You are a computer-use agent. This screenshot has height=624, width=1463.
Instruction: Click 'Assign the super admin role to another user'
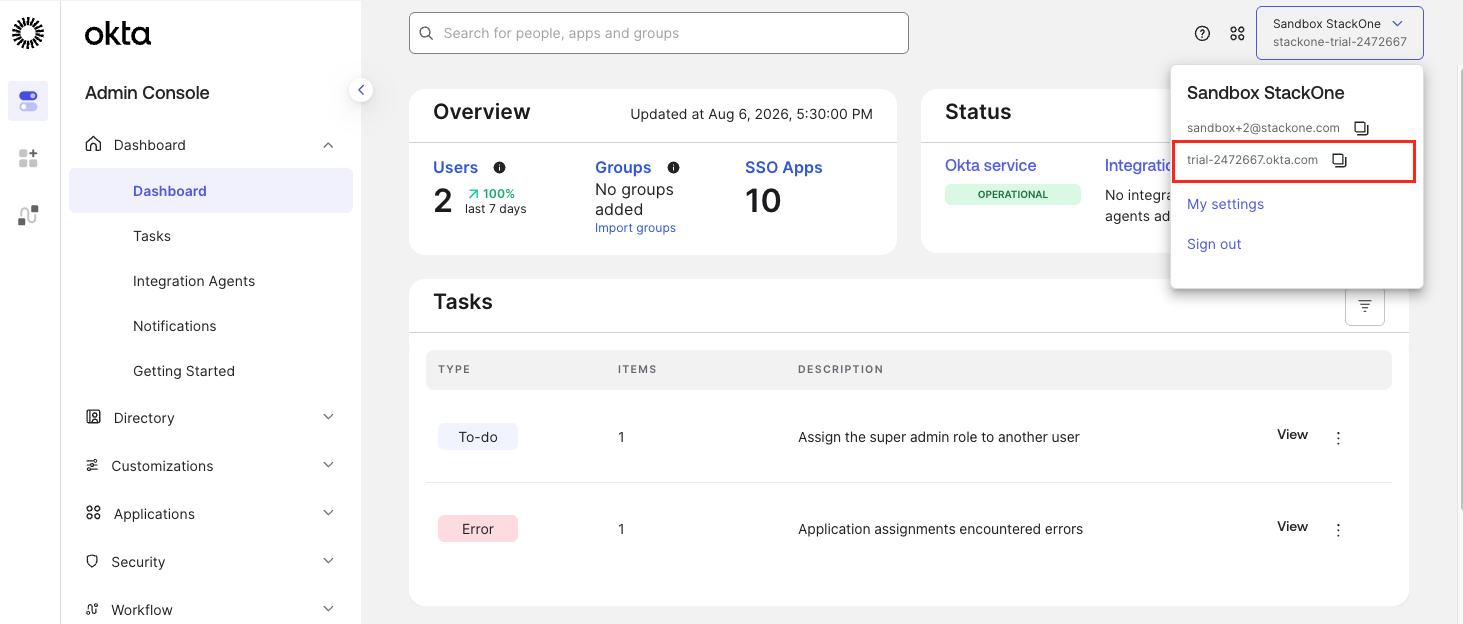point(939,437)
